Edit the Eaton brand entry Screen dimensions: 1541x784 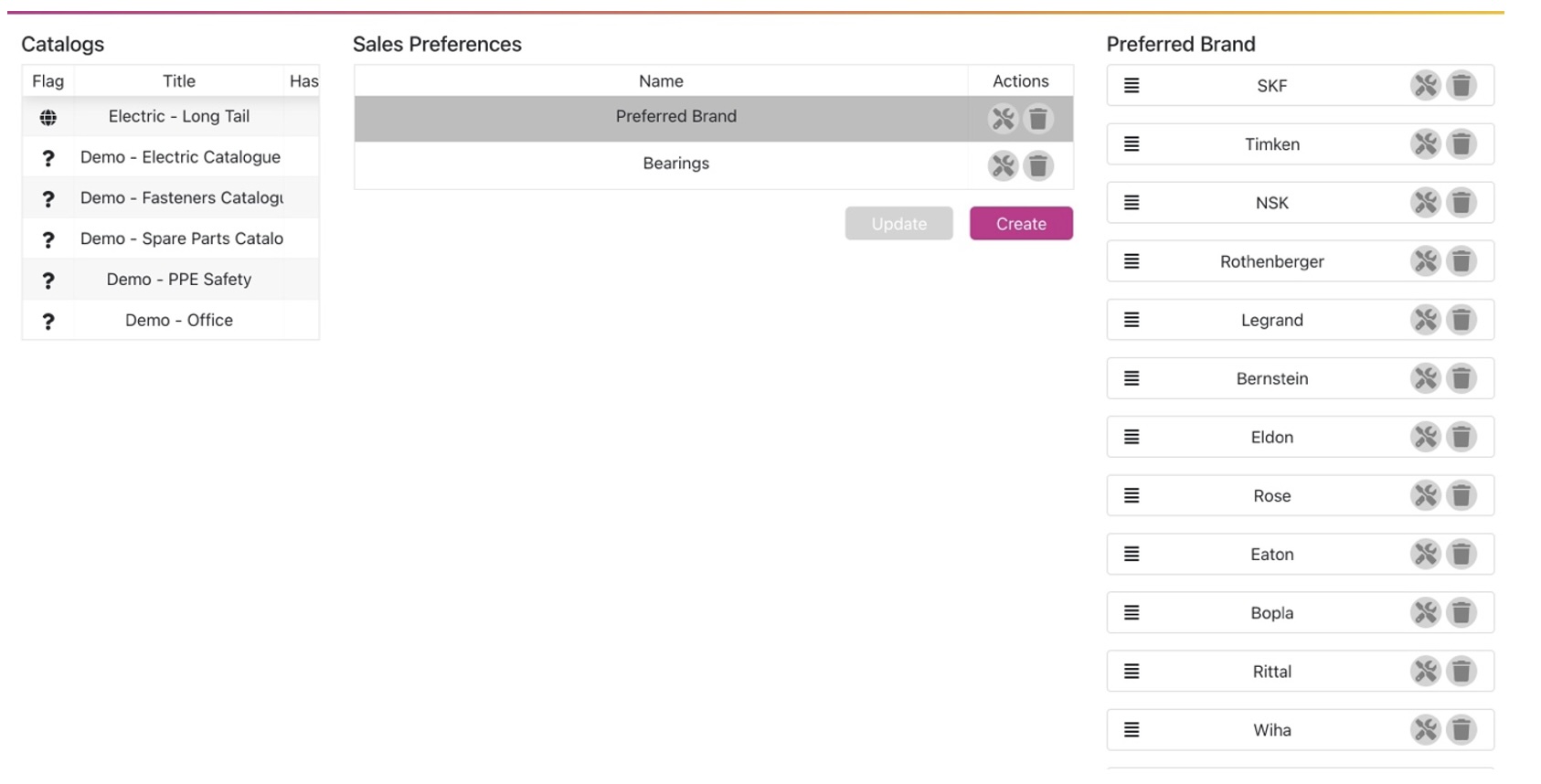pos(1425,554)
